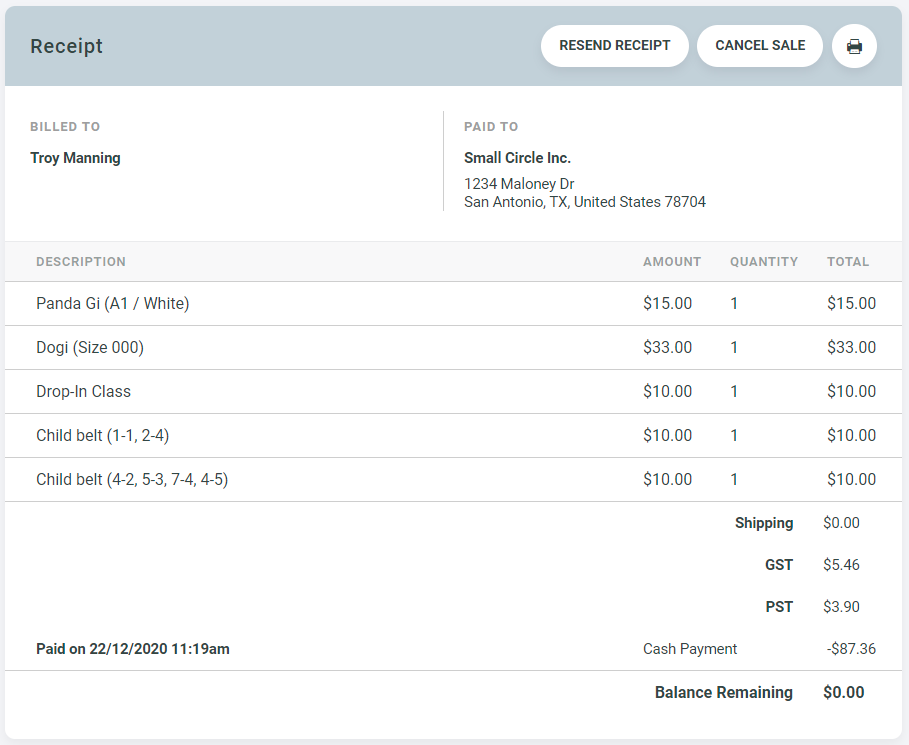The image size is (909, 745).
Task: Click the PST tax label
Action: (779, 607)
